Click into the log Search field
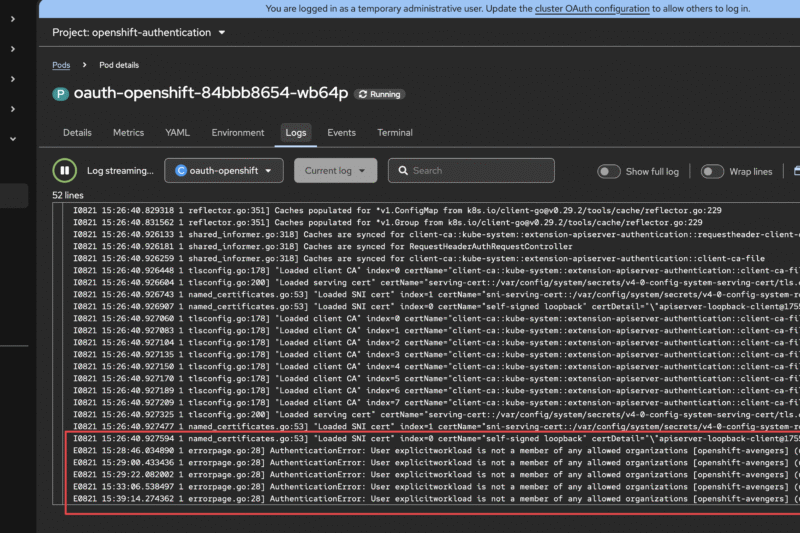This screenshot has height=533, width=800. click(471, 170)
